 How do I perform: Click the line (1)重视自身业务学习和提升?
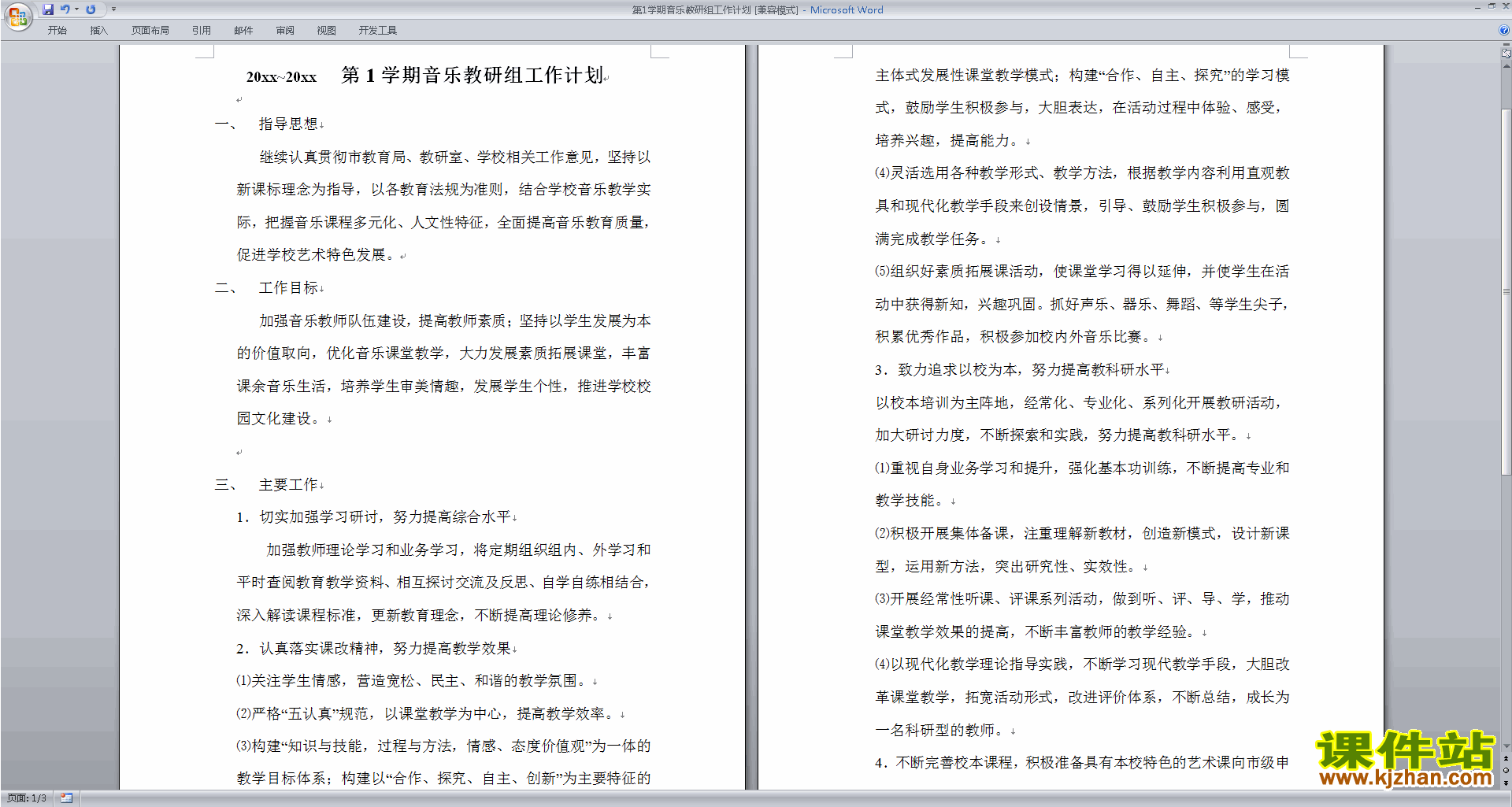pos(1082,468)
